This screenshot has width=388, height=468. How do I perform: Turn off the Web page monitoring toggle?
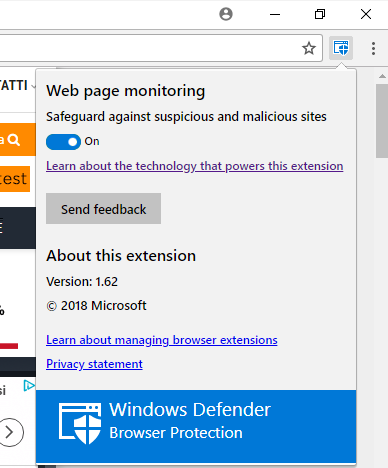pyautogui.click(x=63, y=142)
